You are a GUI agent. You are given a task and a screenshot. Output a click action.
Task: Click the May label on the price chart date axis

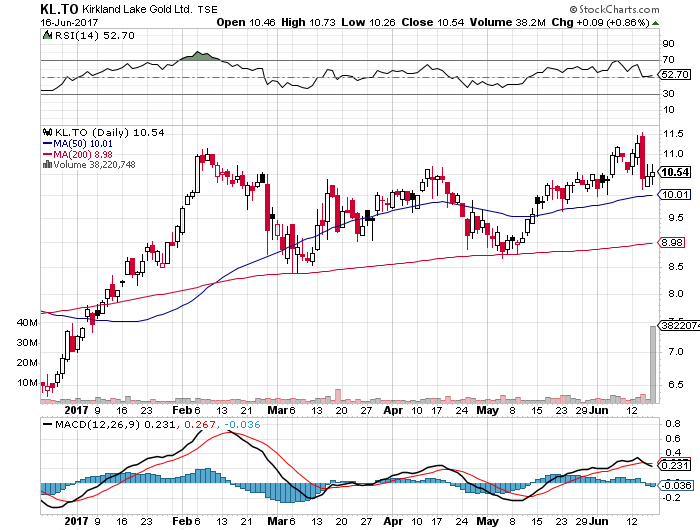coord(487,410)
